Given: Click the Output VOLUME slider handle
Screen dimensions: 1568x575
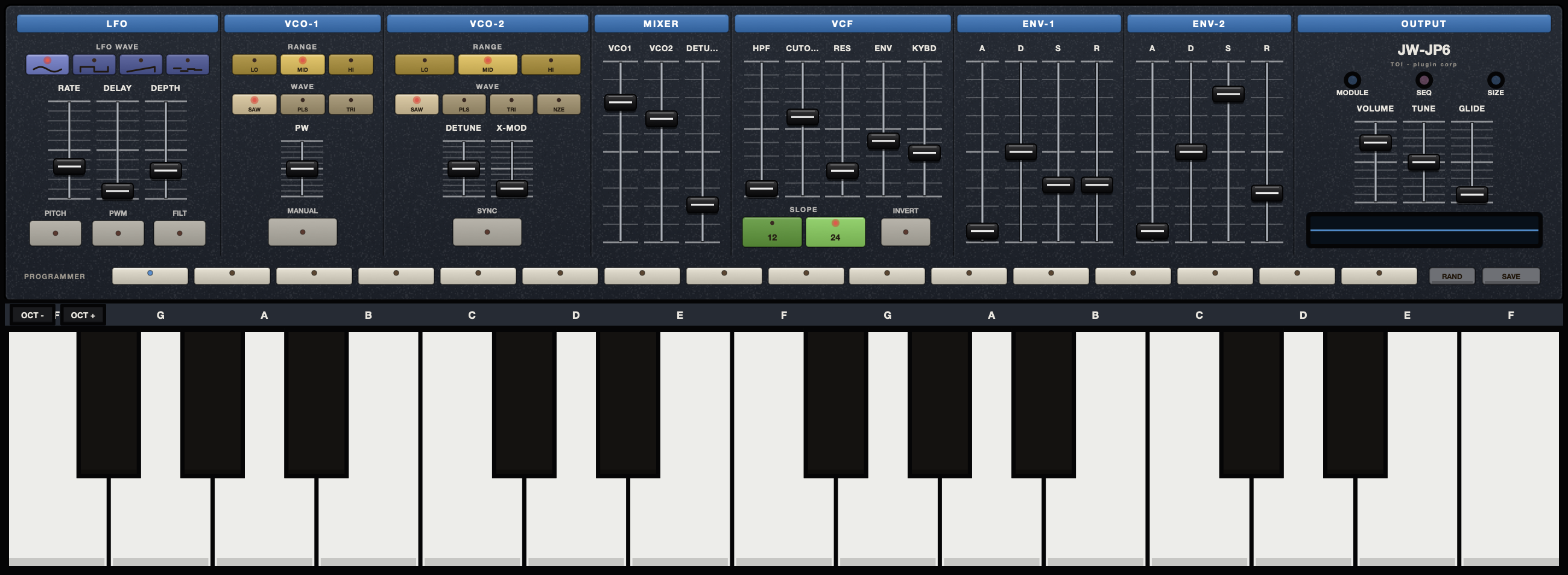Looking at the screenshot, I should [x=1375, y=142].
